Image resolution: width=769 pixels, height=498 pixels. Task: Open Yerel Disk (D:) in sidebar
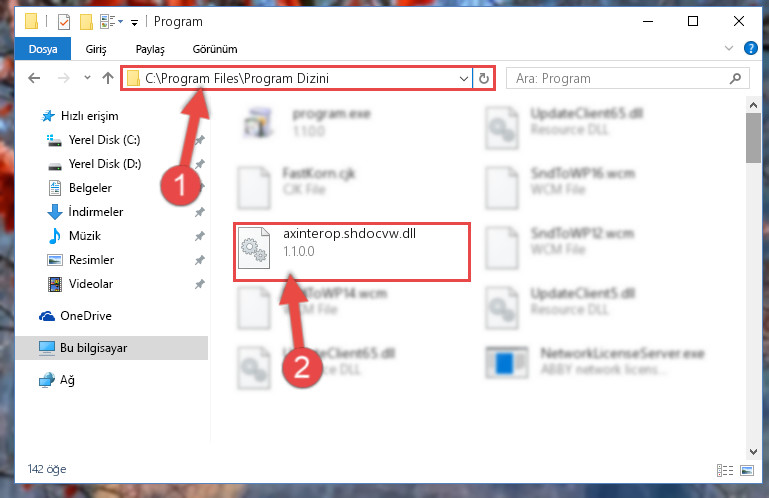click(x=105, y=164)
